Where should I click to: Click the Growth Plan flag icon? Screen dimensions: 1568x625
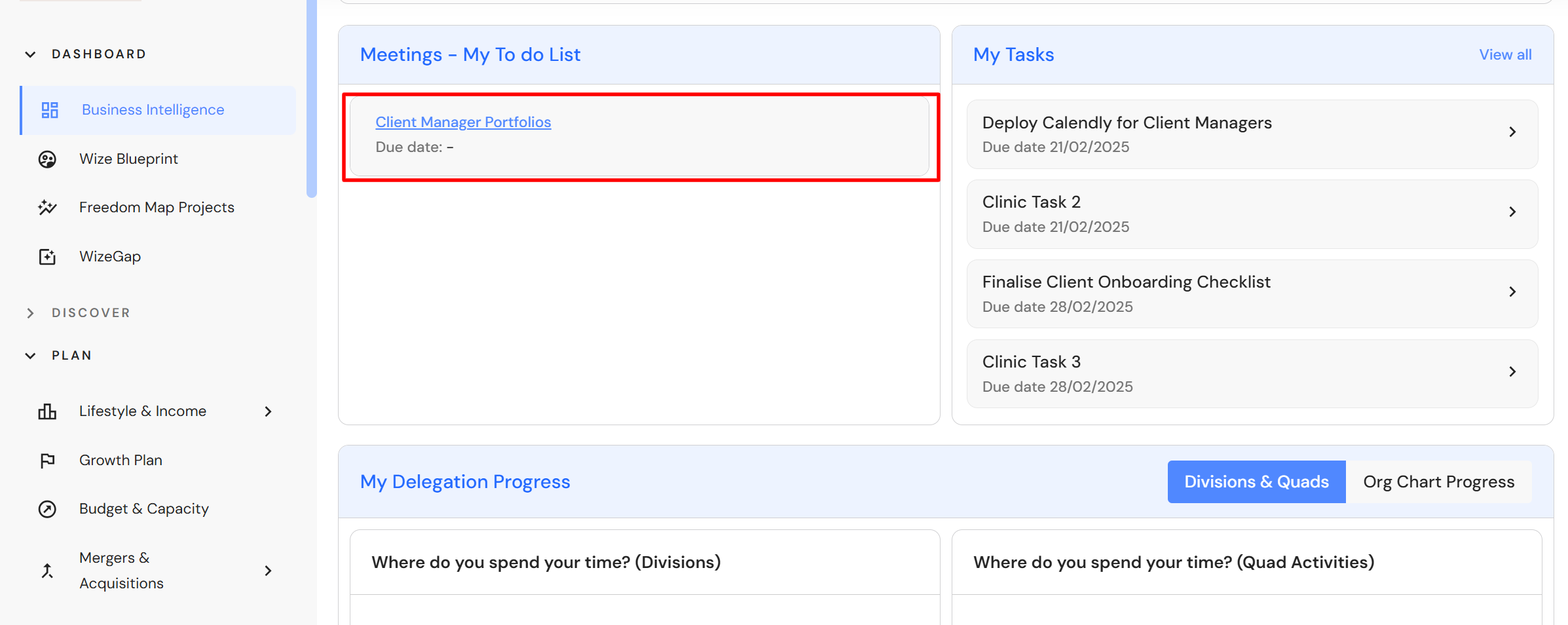pos(47,461)
